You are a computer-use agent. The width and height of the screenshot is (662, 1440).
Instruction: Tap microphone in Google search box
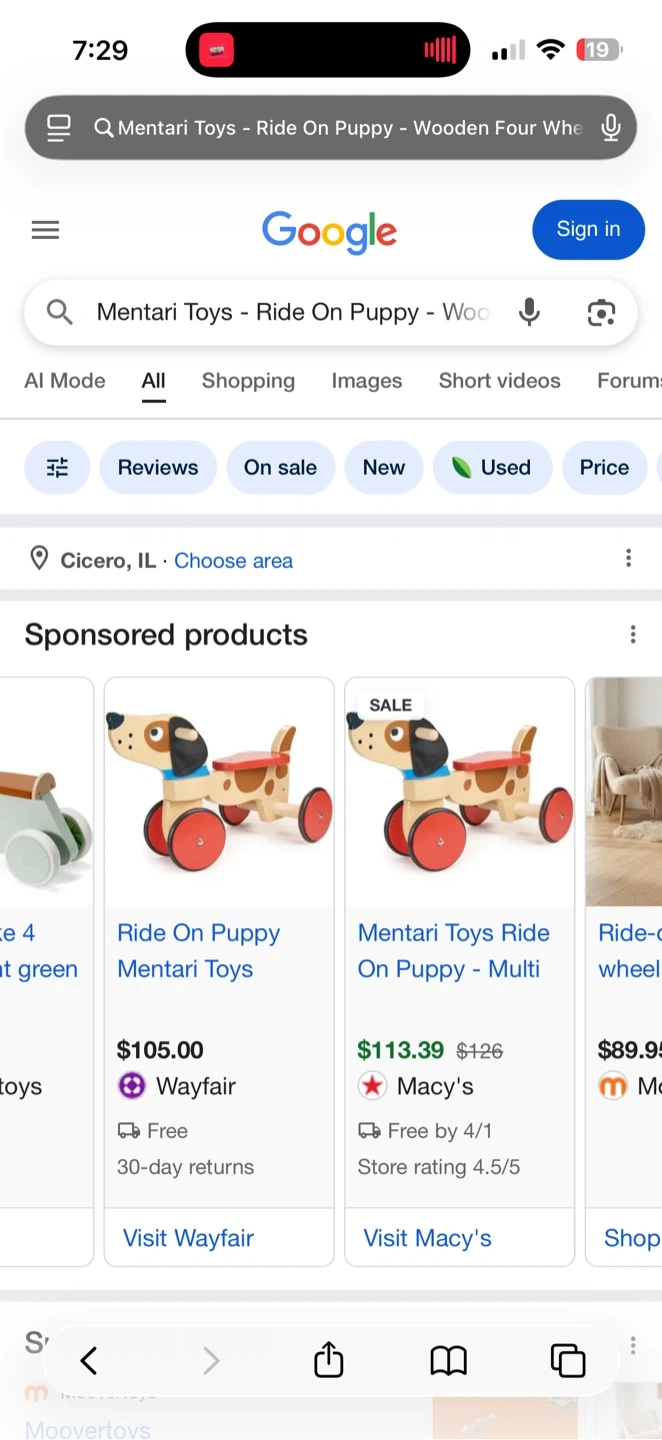coord(529,313)
